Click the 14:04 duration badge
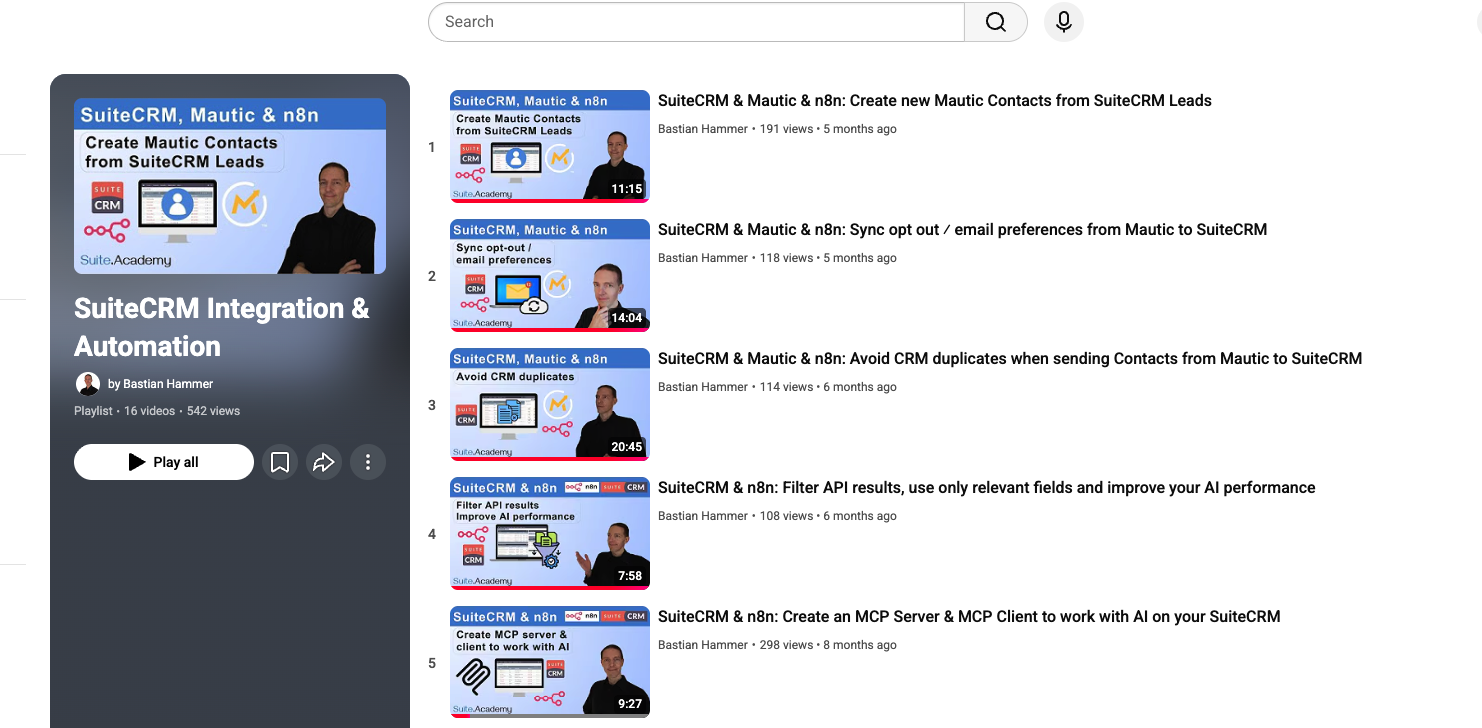The height and width of the screenshot is (728, 1482). click(x=627, y=318)
